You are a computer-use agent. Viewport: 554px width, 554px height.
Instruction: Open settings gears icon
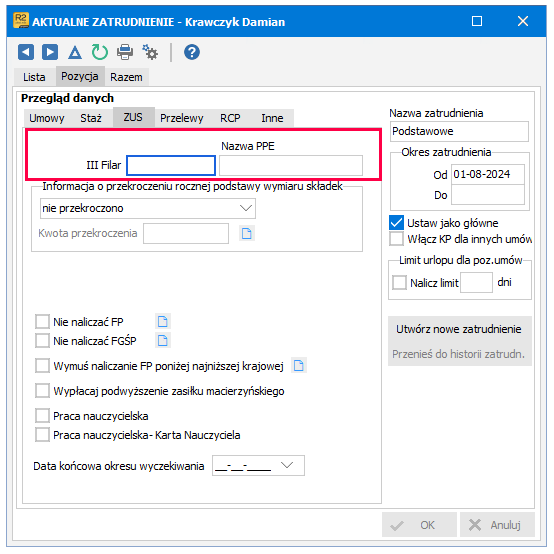pos(150,52)
